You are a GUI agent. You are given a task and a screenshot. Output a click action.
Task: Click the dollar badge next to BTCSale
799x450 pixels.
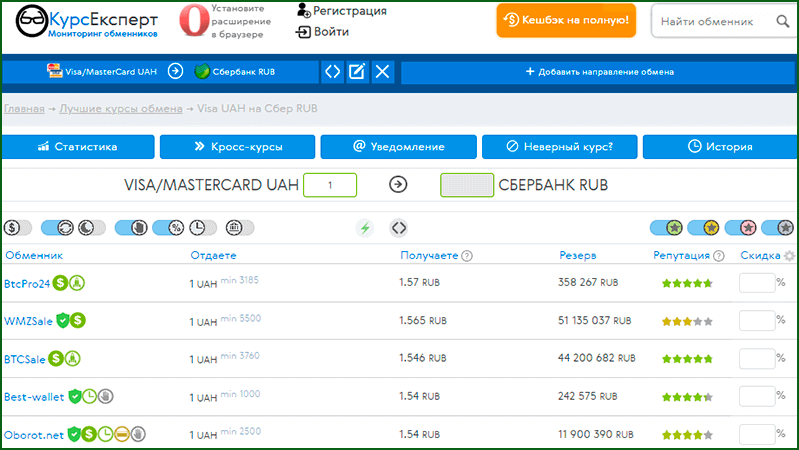click(x=56, y=359)
